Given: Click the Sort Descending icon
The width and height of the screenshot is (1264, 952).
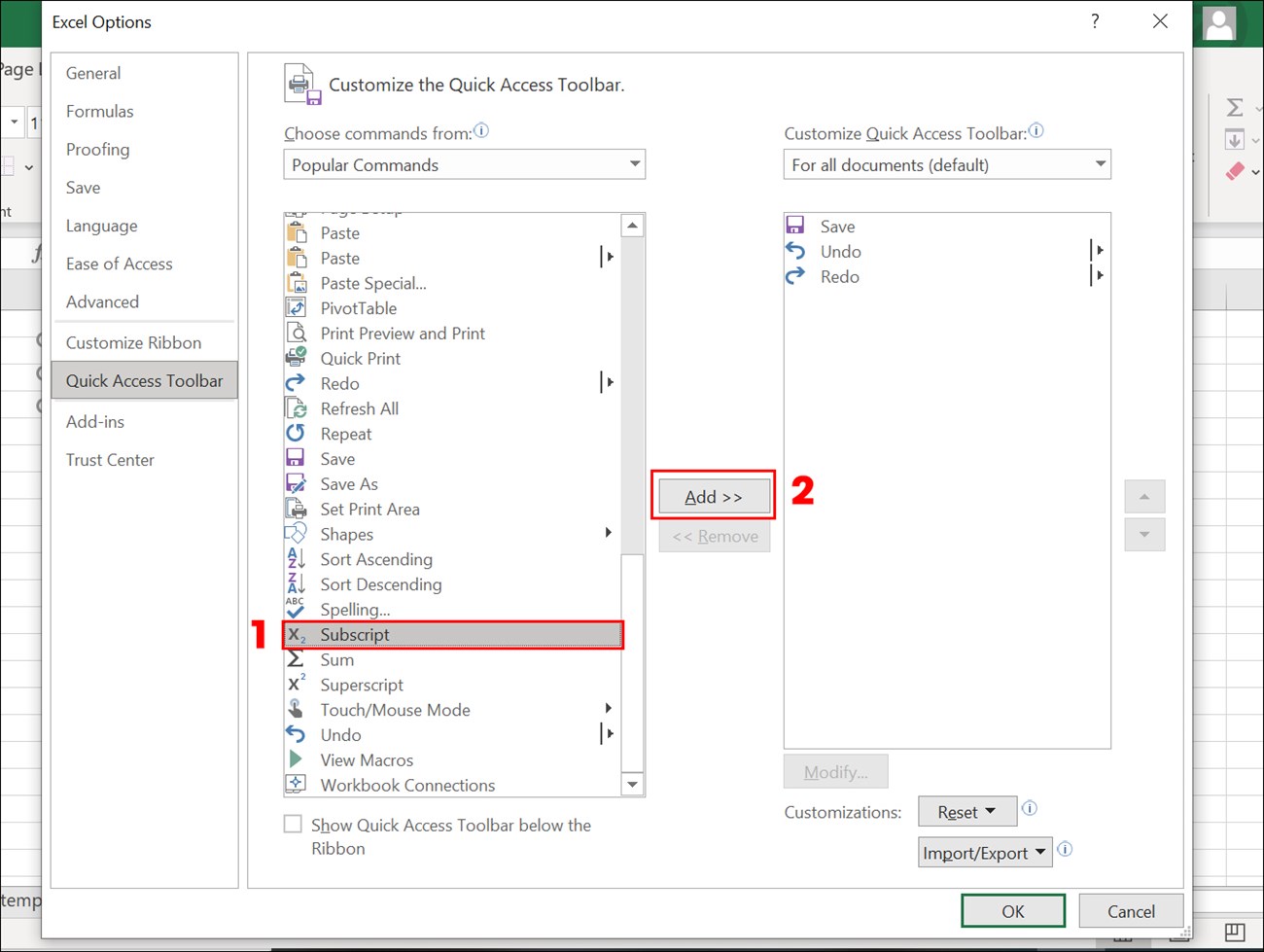Looking at the screenshot, I should coord(296,584).
